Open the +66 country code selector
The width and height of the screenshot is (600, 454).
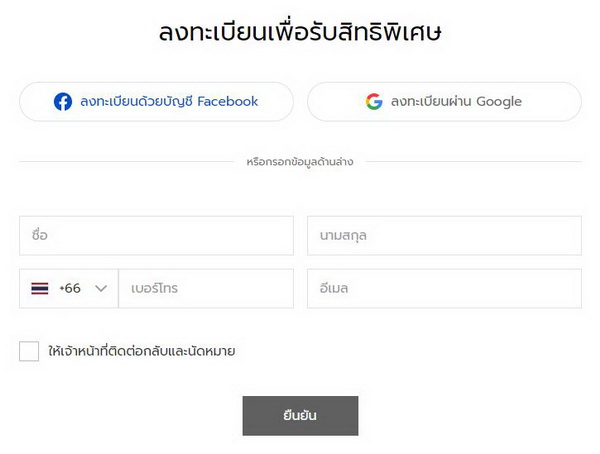click(69, 288)
